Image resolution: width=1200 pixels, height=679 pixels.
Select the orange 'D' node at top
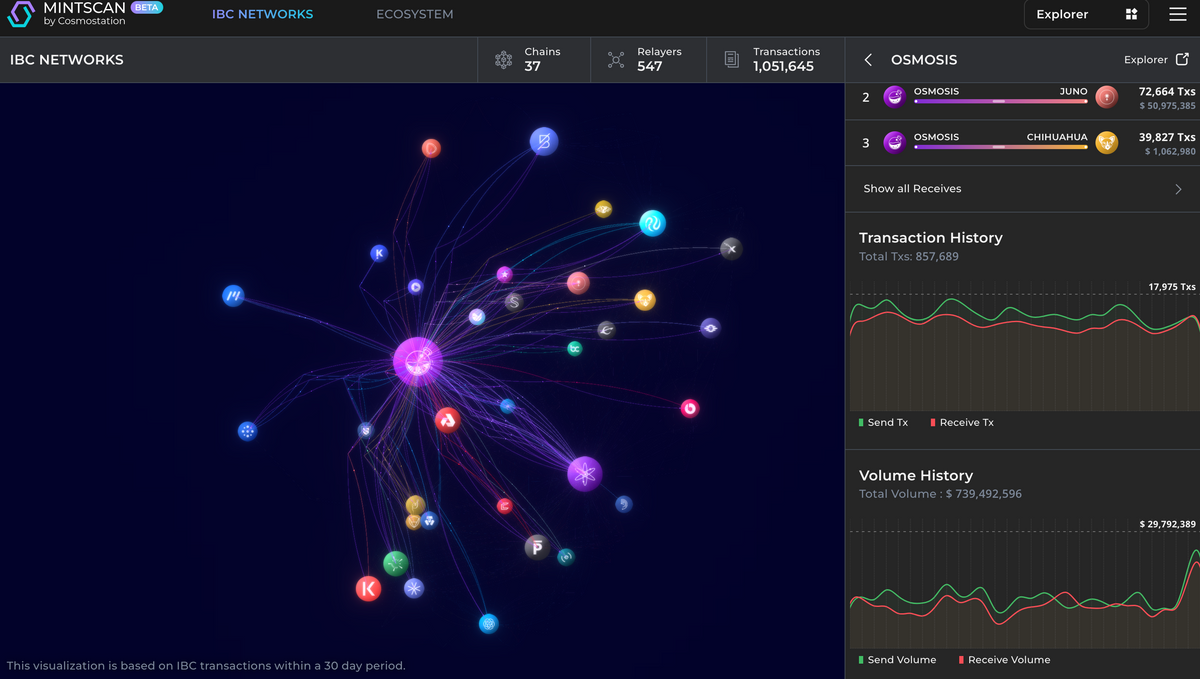(431, 148)
